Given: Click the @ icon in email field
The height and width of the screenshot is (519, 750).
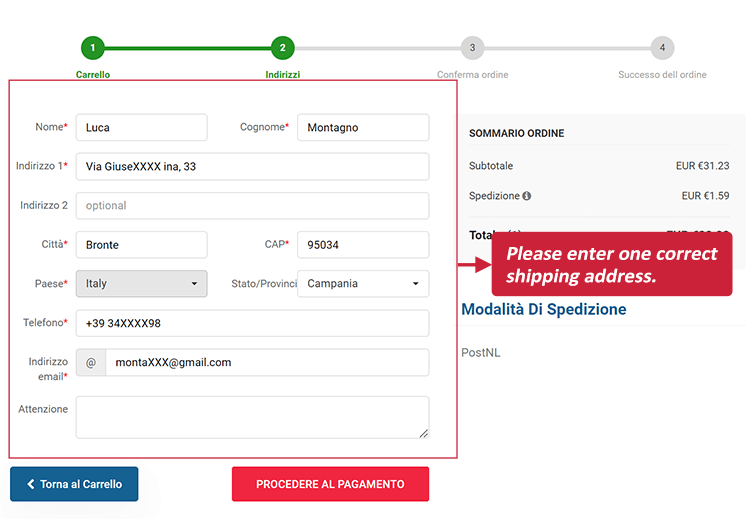Looking at the screenshot, I should click(91, 362).
